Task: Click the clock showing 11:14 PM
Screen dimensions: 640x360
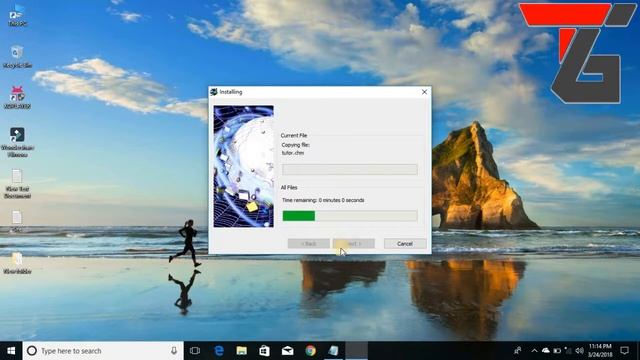Action: tap(600, 351)
